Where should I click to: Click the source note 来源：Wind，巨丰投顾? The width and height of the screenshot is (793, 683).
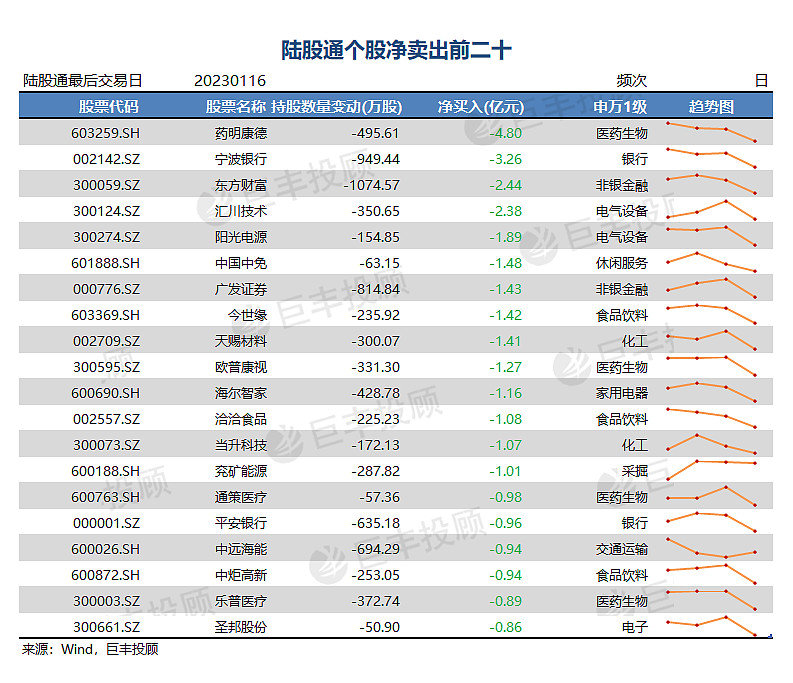pos(91,649)
